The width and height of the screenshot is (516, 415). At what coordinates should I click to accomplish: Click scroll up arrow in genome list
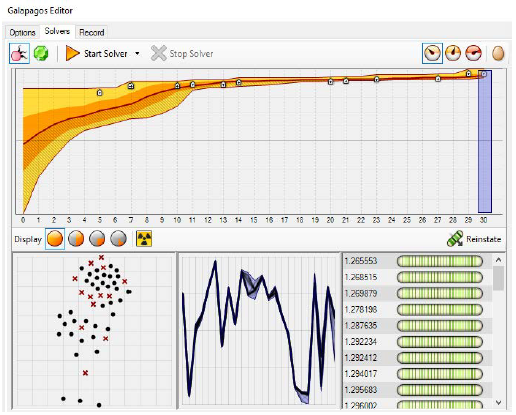click(x=498, y=260)
